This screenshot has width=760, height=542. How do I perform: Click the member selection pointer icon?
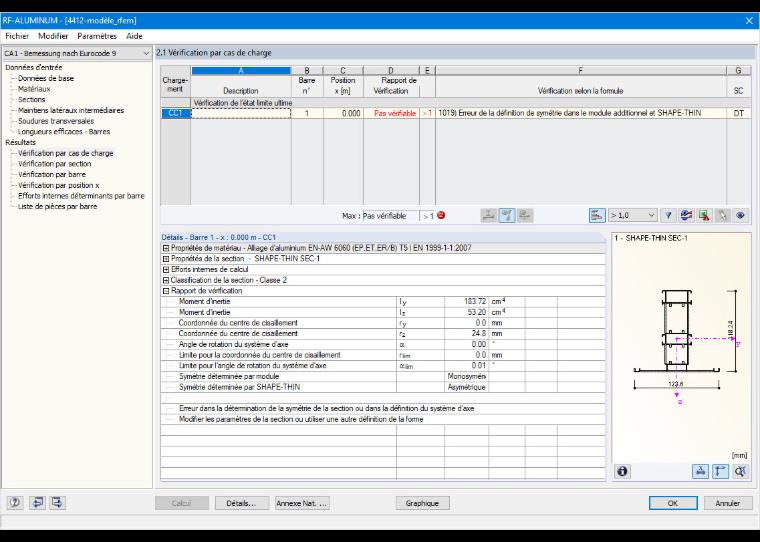coord(722,215)
